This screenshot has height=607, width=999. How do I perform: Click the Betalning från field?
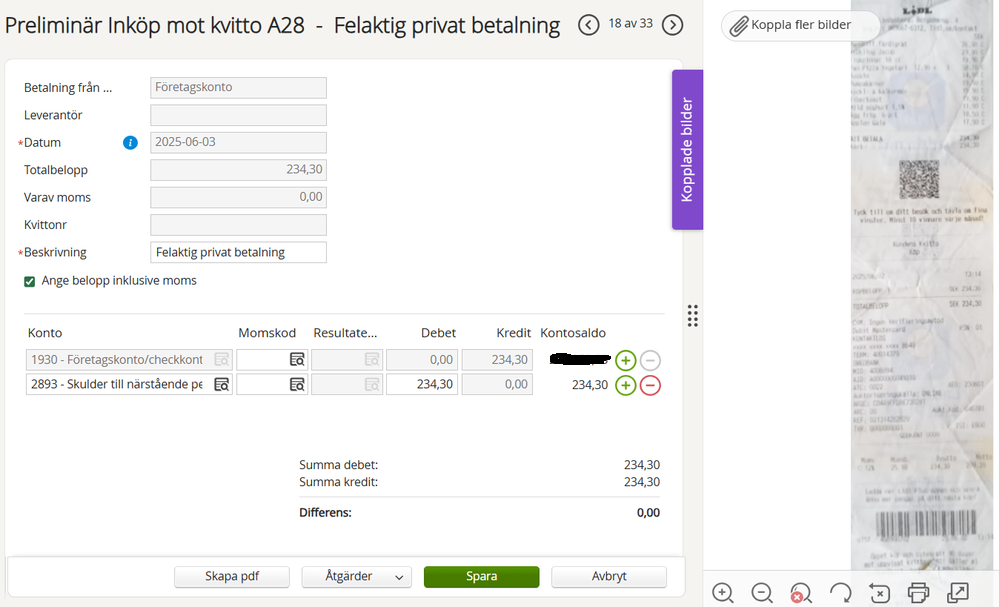click(238, 87)
